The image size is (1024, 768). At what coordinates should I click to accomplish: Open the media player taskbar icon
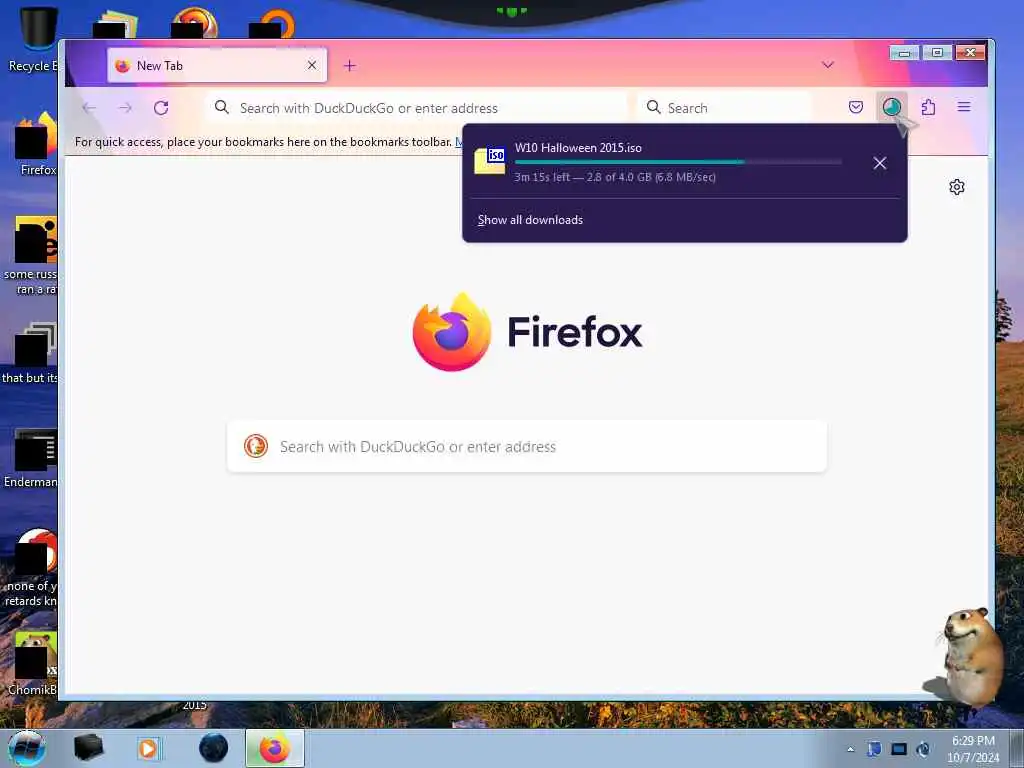point(149,748)
